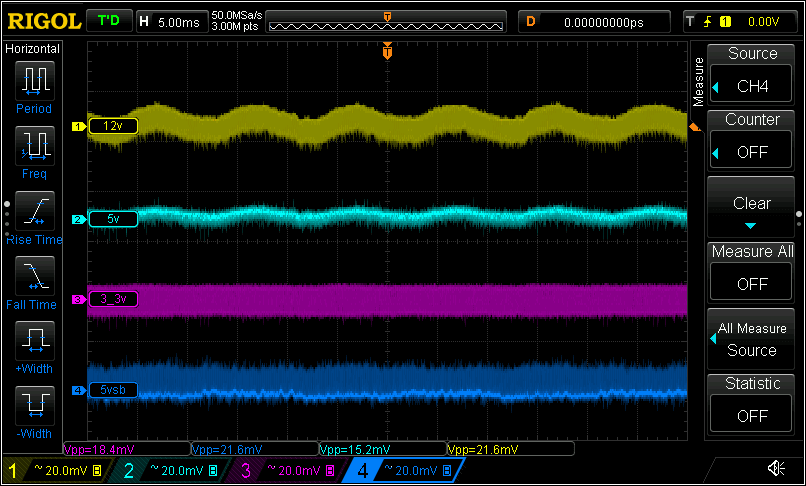Expand the Clear menu arrow
The height and width of the screenshot is (486, 806).
point(750,226)
